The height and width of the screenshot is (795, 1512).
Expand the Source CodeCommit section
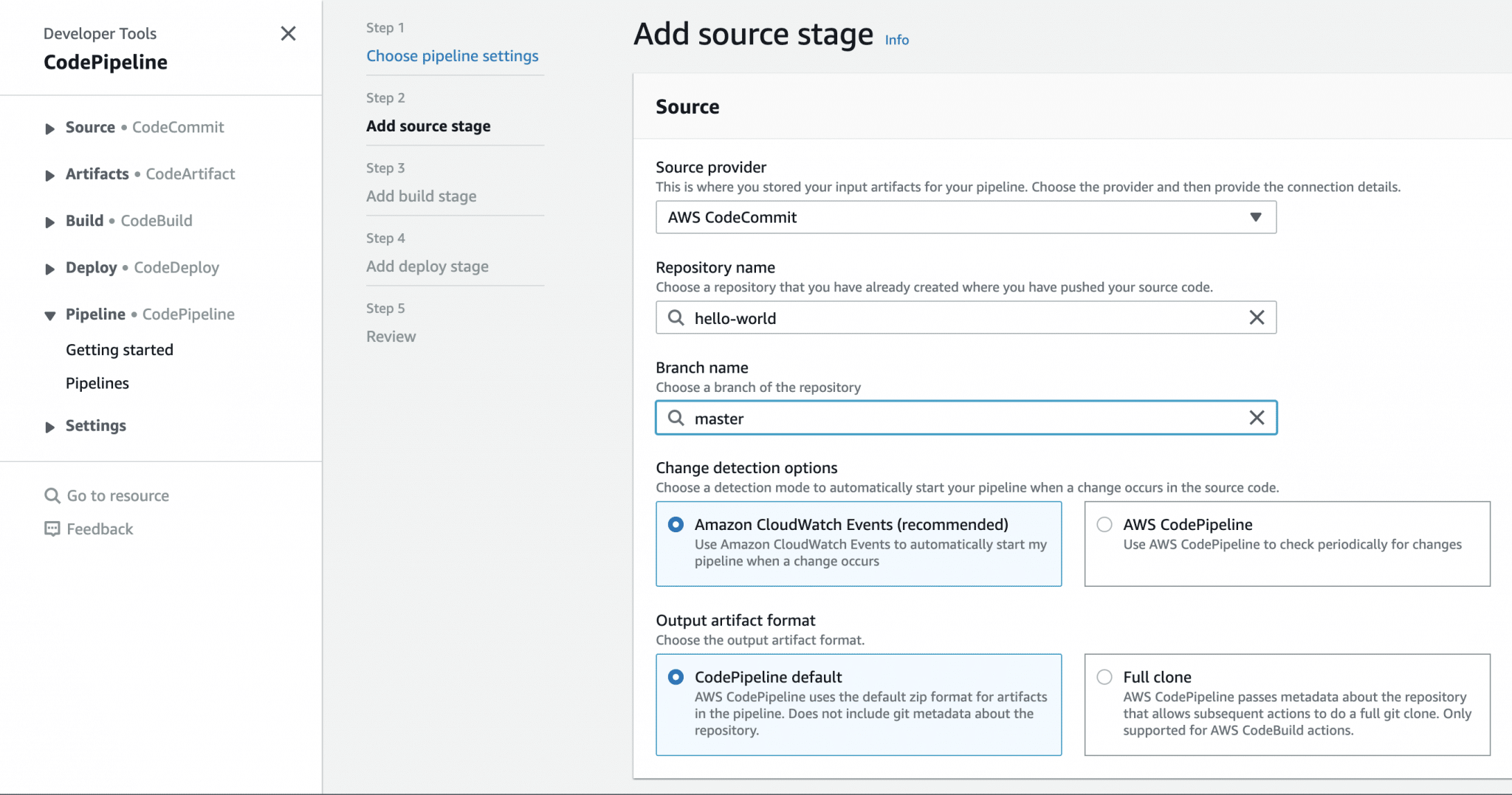(49, 128)
